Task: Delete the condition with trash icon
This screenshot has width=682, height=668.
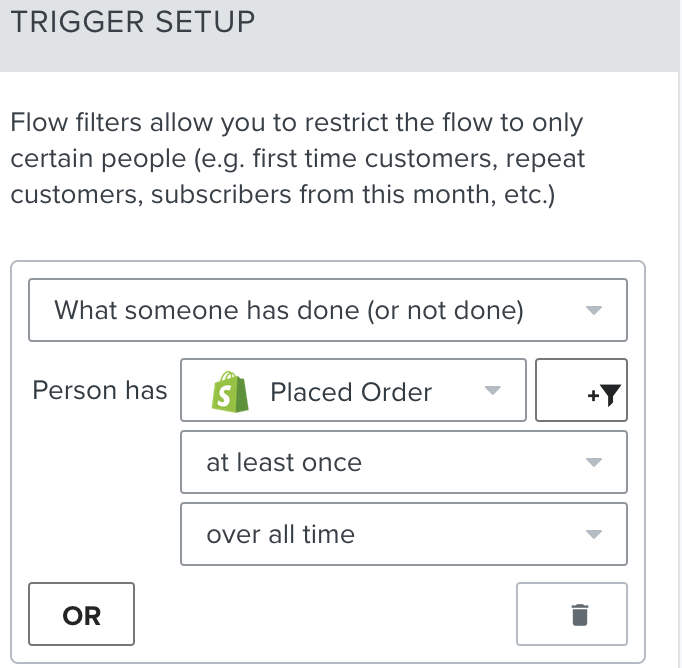Action: 579,615
